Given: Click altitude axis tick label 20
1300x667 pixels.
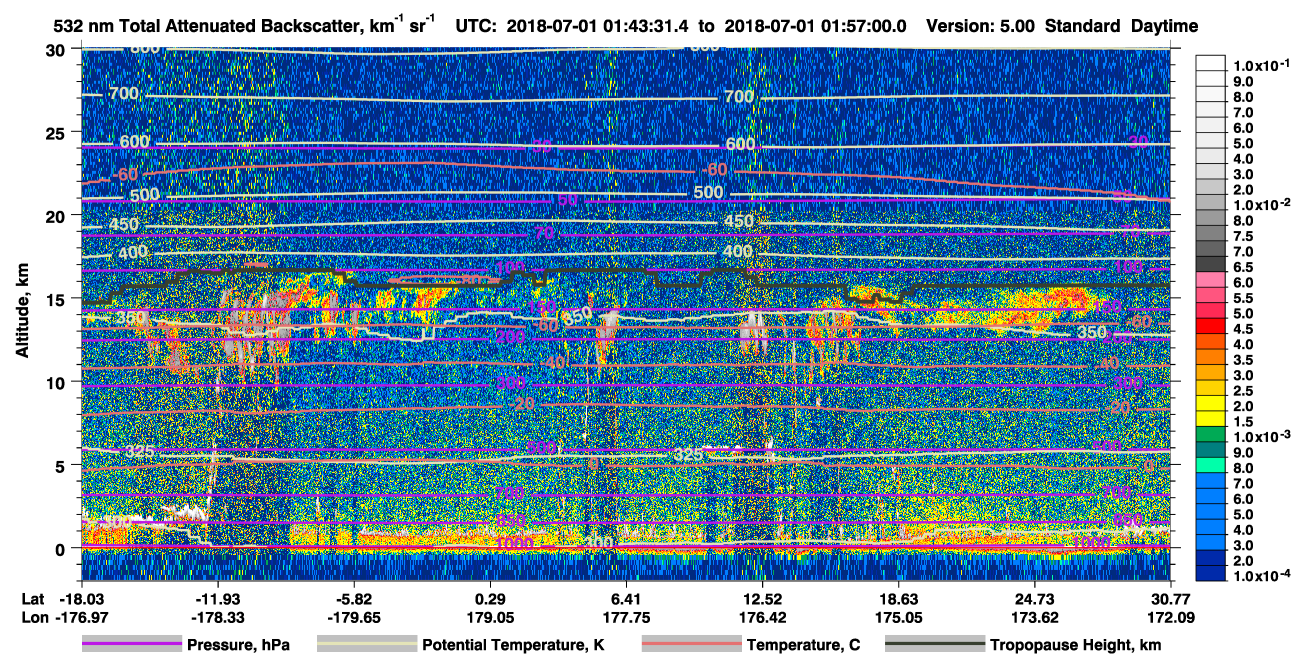Looking at the screenshot, I should (x=56, y=215).
